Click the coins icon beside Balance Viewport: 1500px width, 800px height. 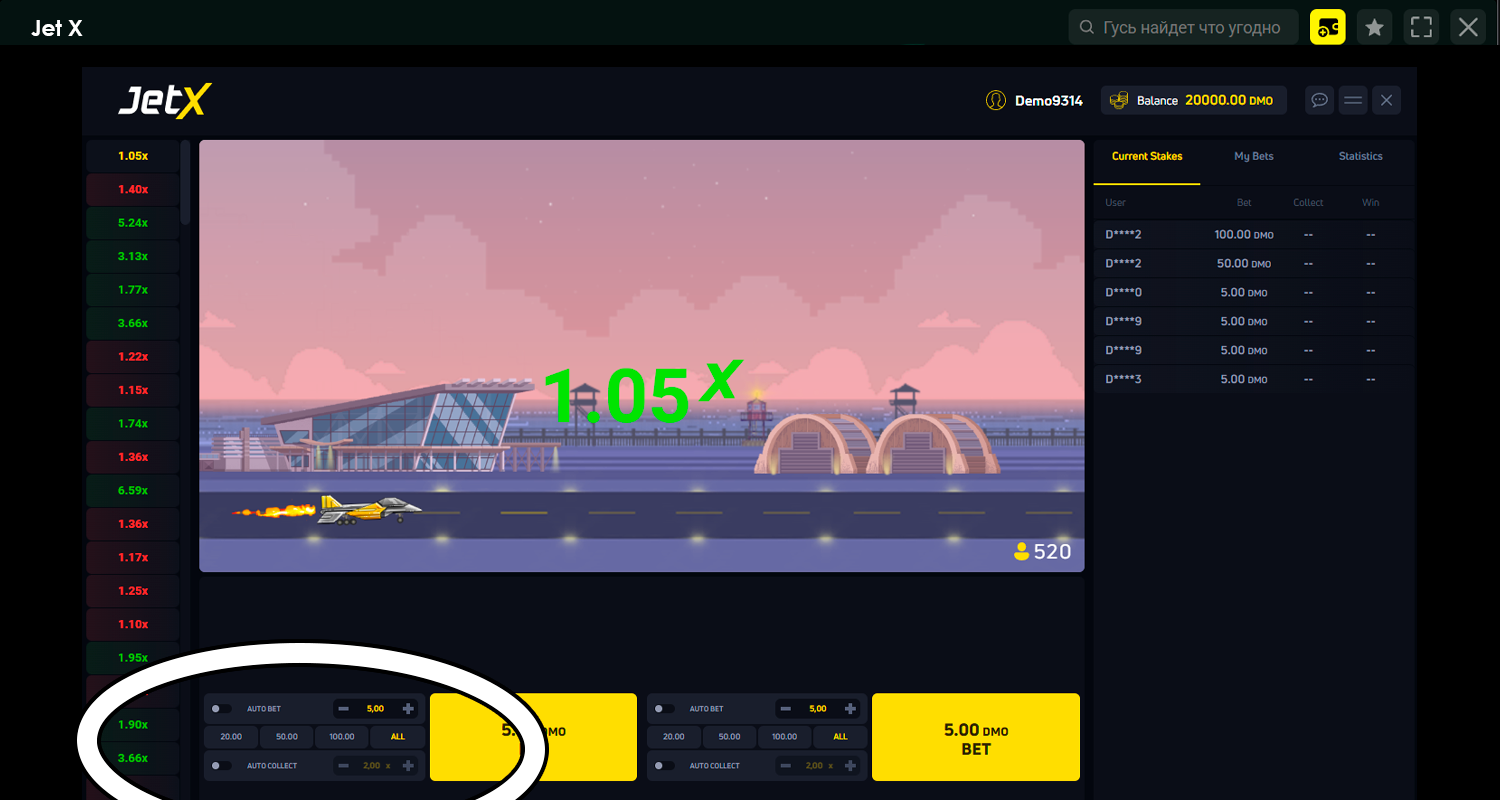(x=1120, y=100)
